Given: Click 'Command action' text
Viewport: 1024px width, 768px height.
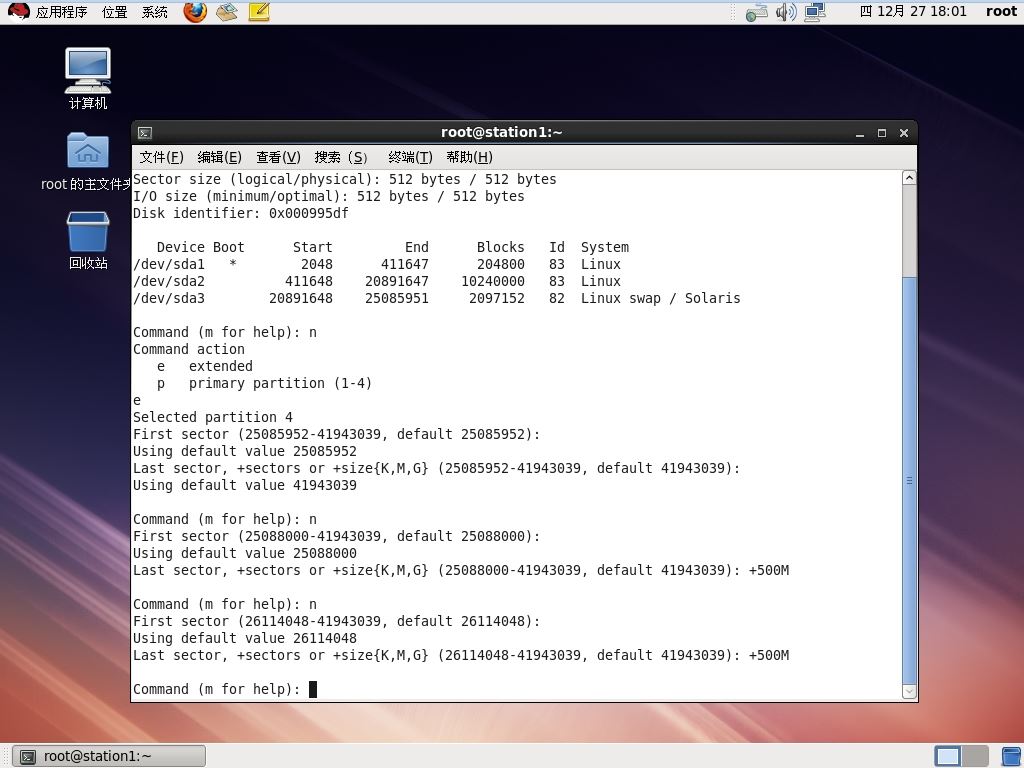Looking at the screenshot, I should click(x=189, y=349).
